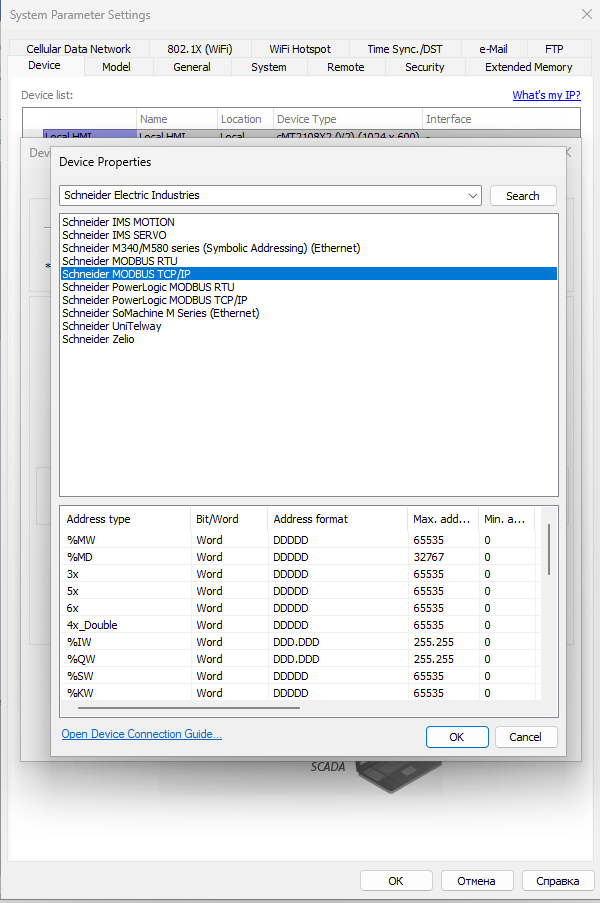This screenshot has width=600, height=903.
Task: Click the vertical scrollbar of address table
Action: click(x=549, y=549)
